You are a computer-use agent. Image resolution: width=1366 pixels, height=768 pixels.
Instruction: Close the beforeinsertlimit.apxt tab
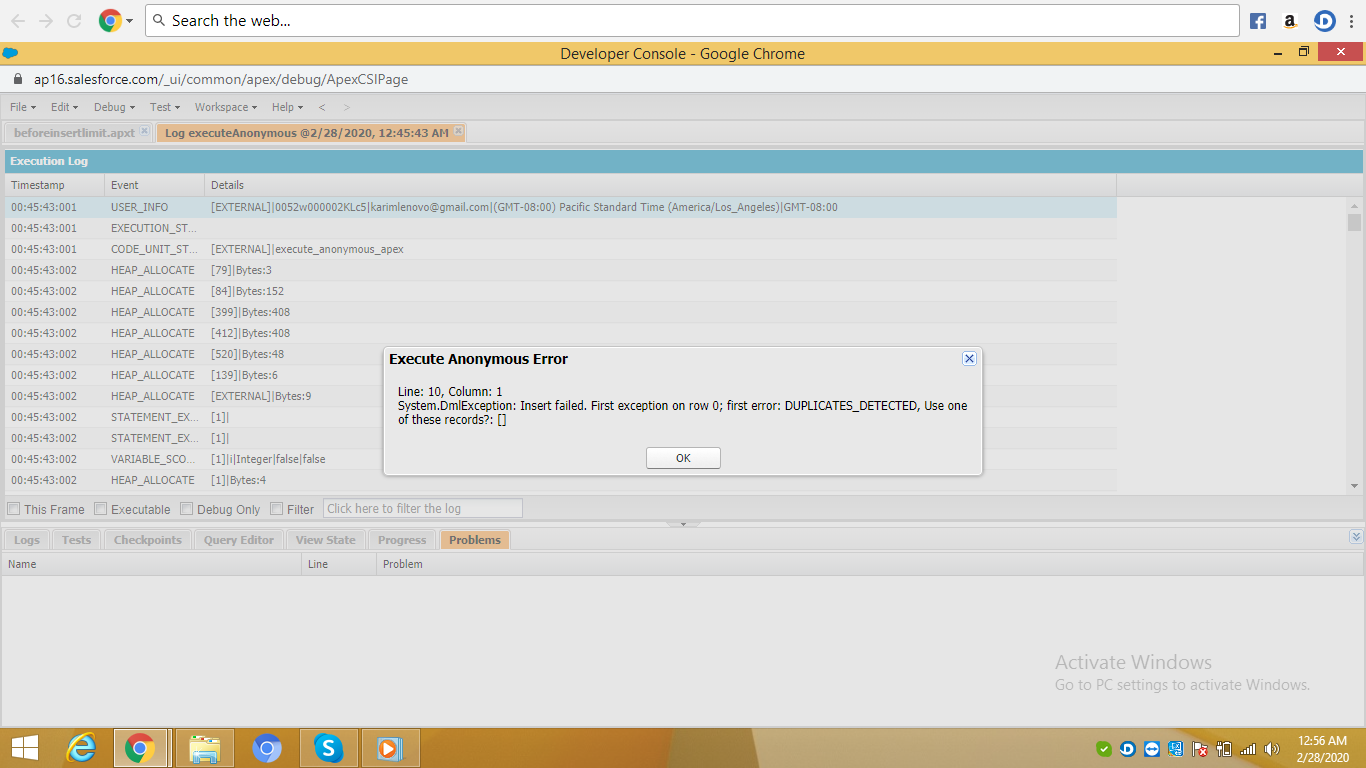pos(144,131)
